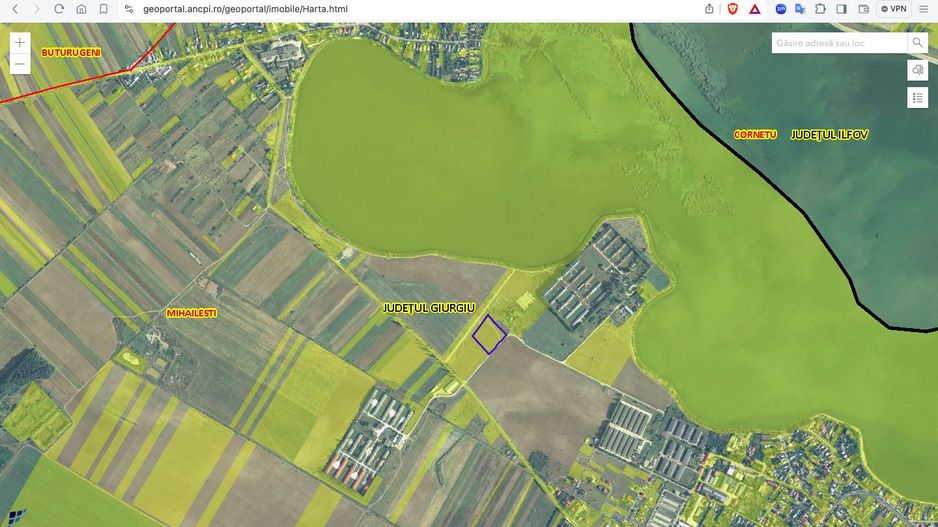This screenshot has width=938, height=527.
Task: Click the 'Găsire adresă sau loc' search field
Action: click(x=838, y=43)
